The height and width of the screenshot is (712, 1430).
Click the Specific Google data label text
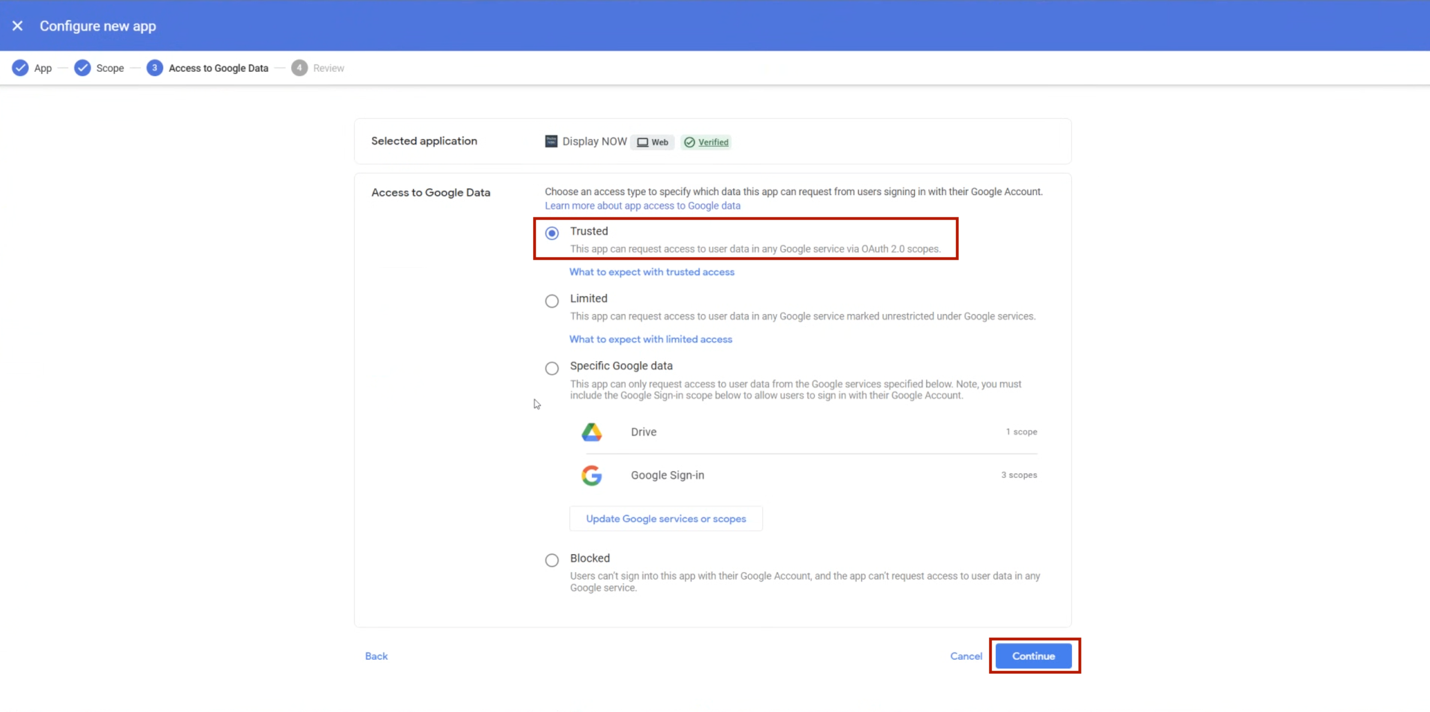click(621, 366)
